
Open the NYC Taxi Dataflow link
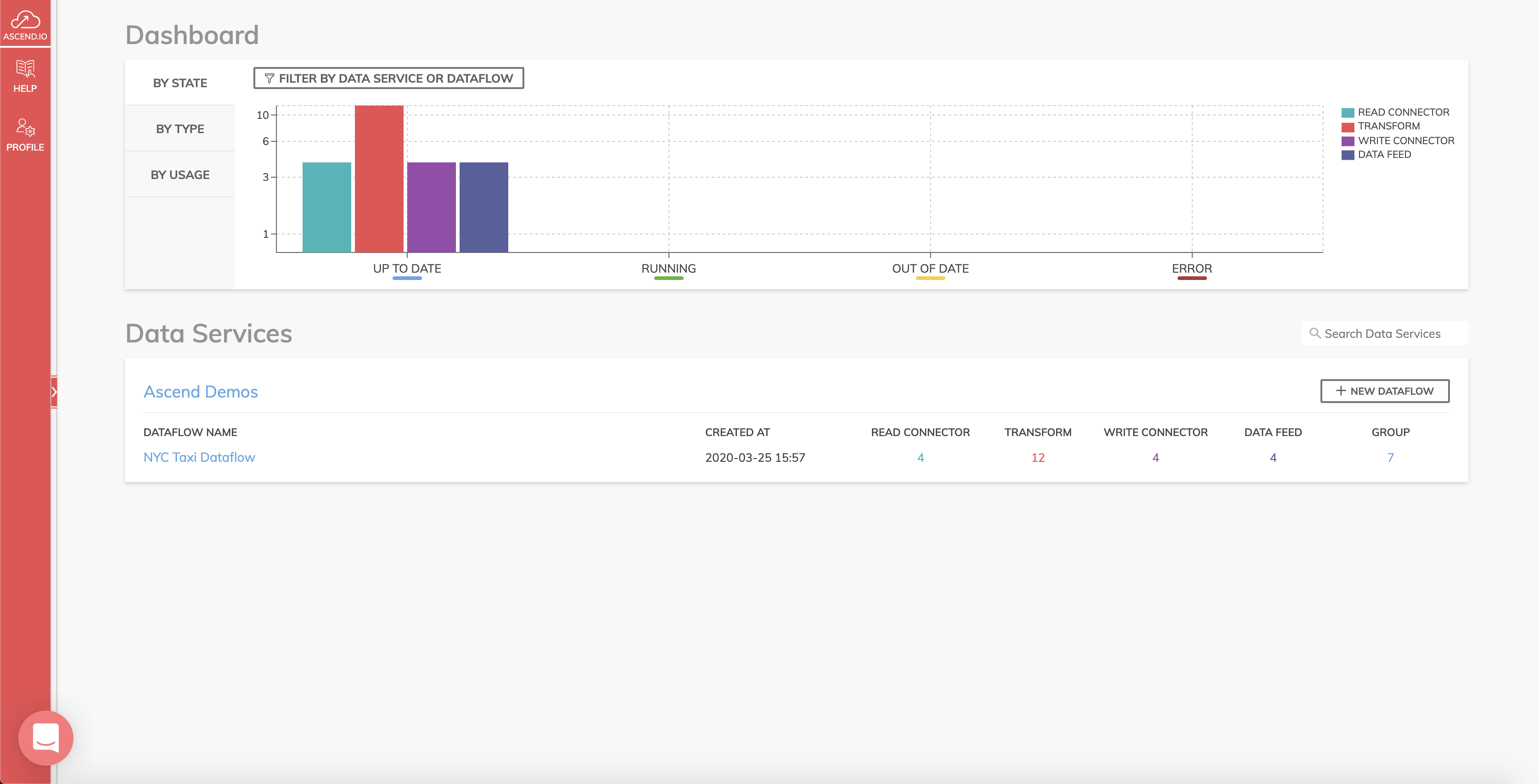pos(199,457)
